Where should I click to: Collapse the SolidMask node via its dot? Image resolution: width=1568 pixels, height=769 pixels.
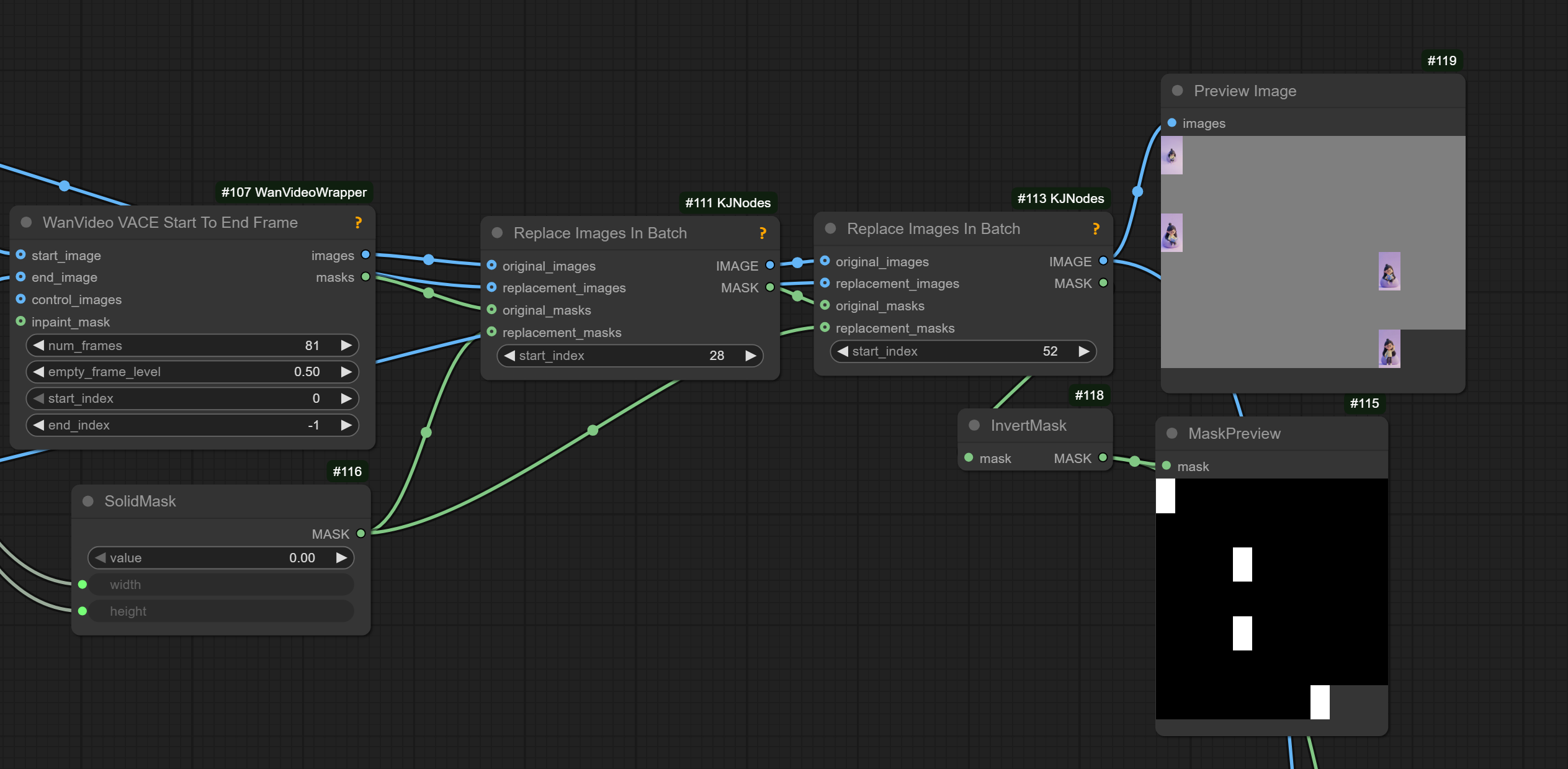click(x=88, y=501)
